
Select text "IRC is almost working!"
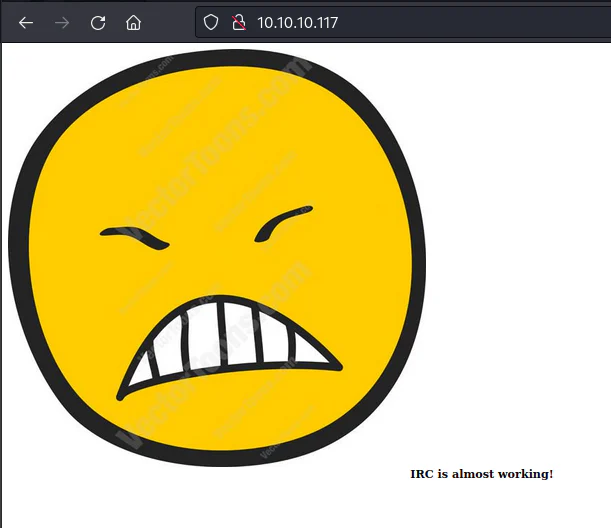[x=482, y=474]
